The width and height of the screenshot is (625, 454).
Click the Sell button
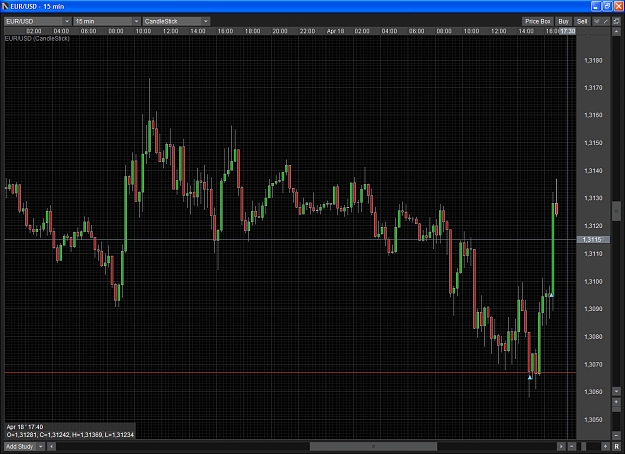[582, 22]
